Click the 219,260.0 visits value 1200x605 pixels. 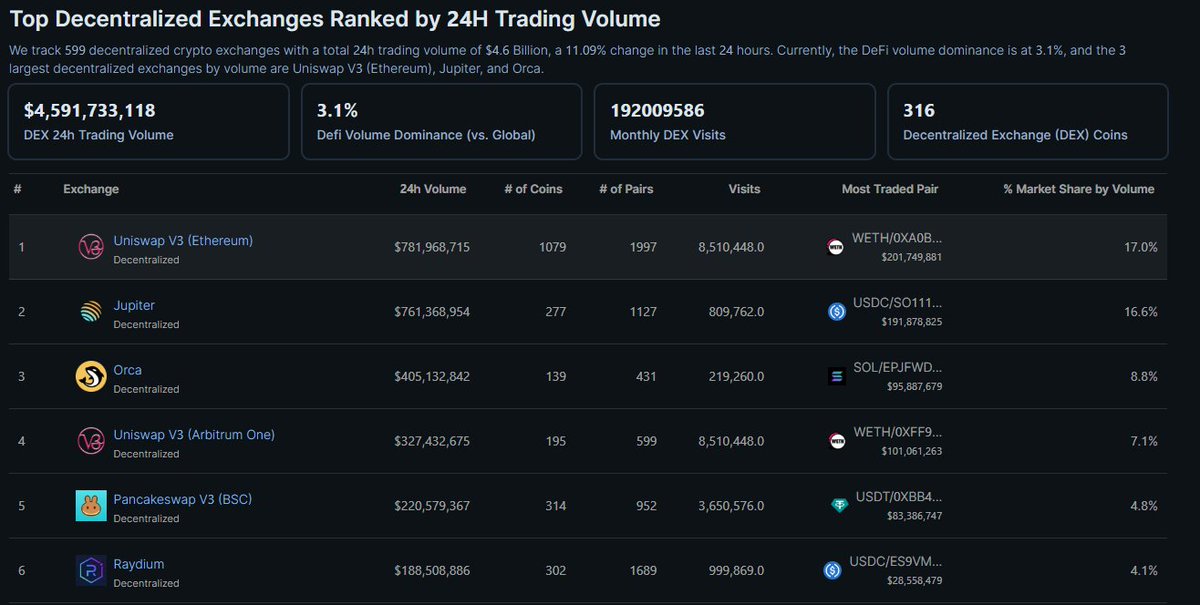(736, 377)
